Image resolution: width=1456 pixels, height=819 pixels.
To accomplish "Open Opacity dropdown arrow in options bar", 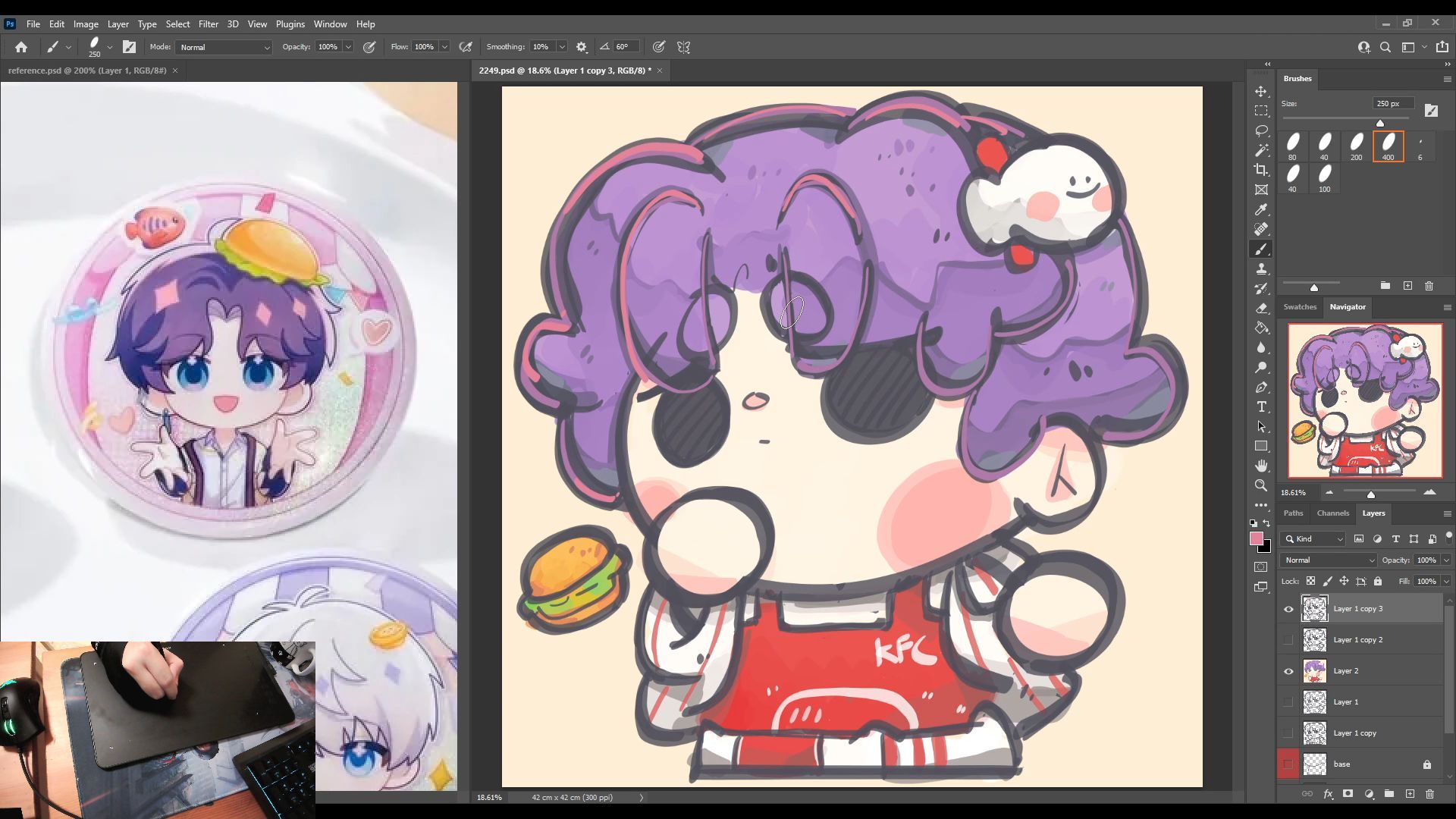I will pos(348,47).
